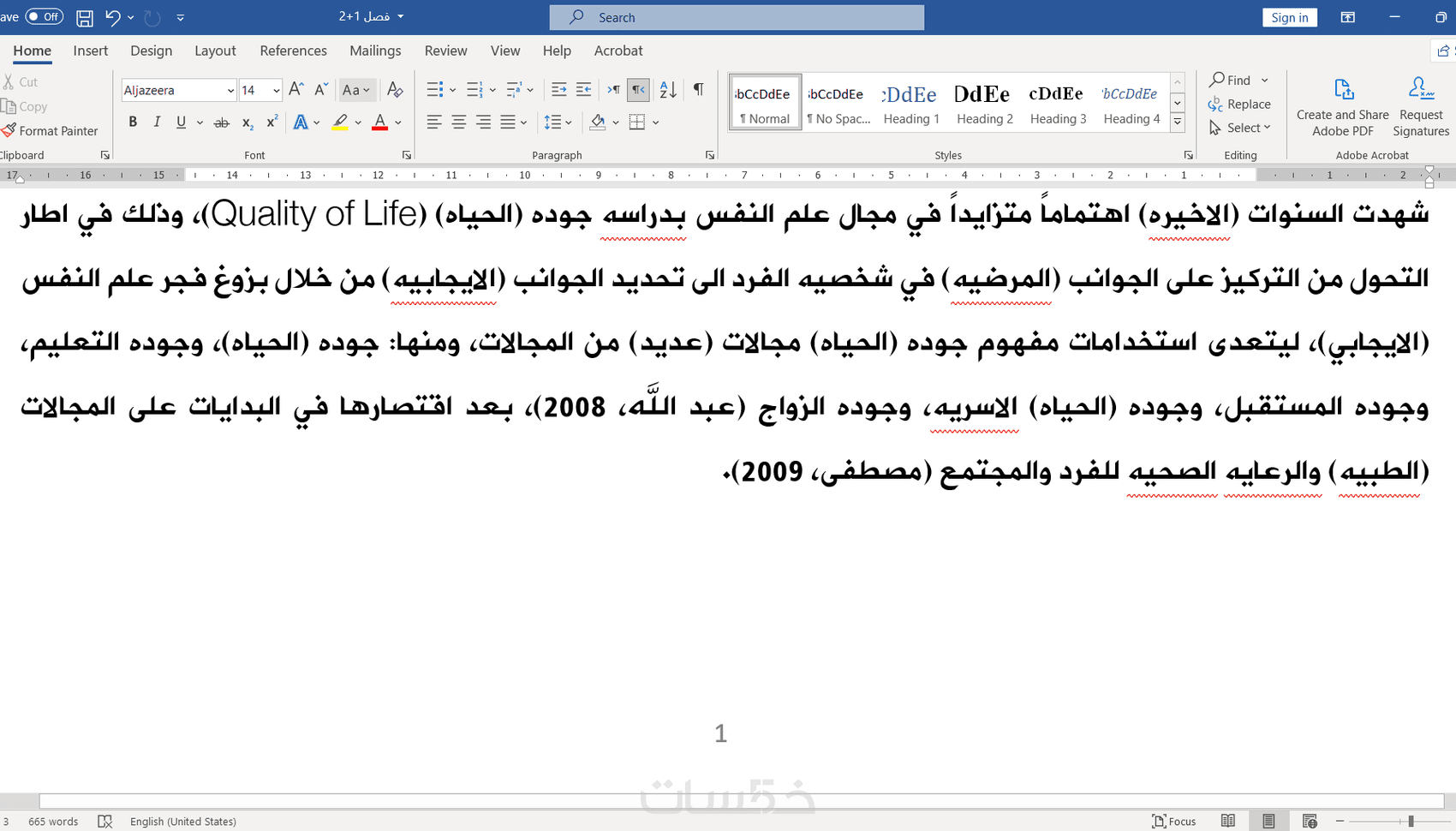Viewport: 1456px width, 831px height.
Task: Switch to the Design tab
Action: point(152,51)
